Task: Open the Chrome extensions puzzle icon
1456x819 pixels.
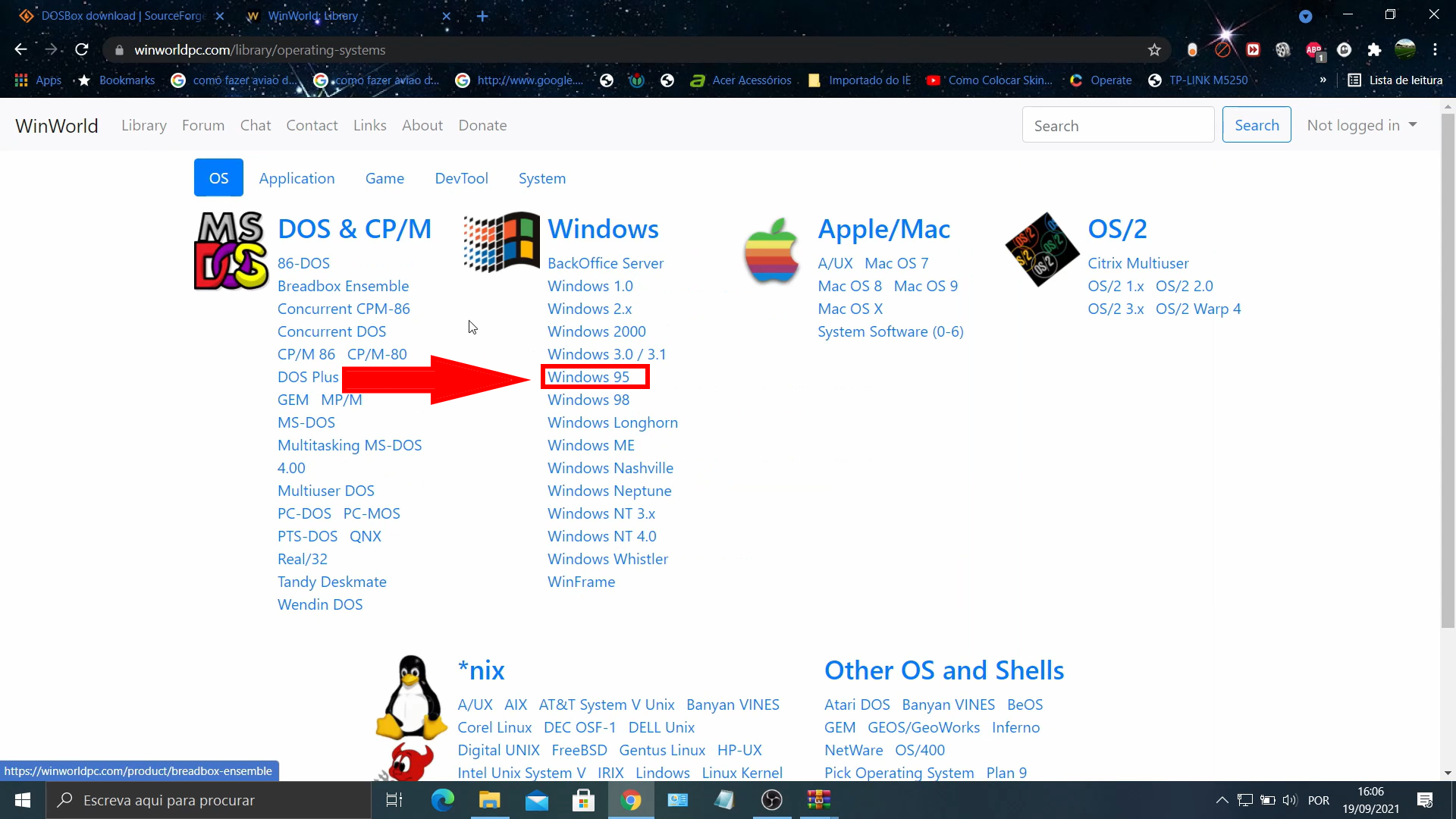Action: (1374, 50)
